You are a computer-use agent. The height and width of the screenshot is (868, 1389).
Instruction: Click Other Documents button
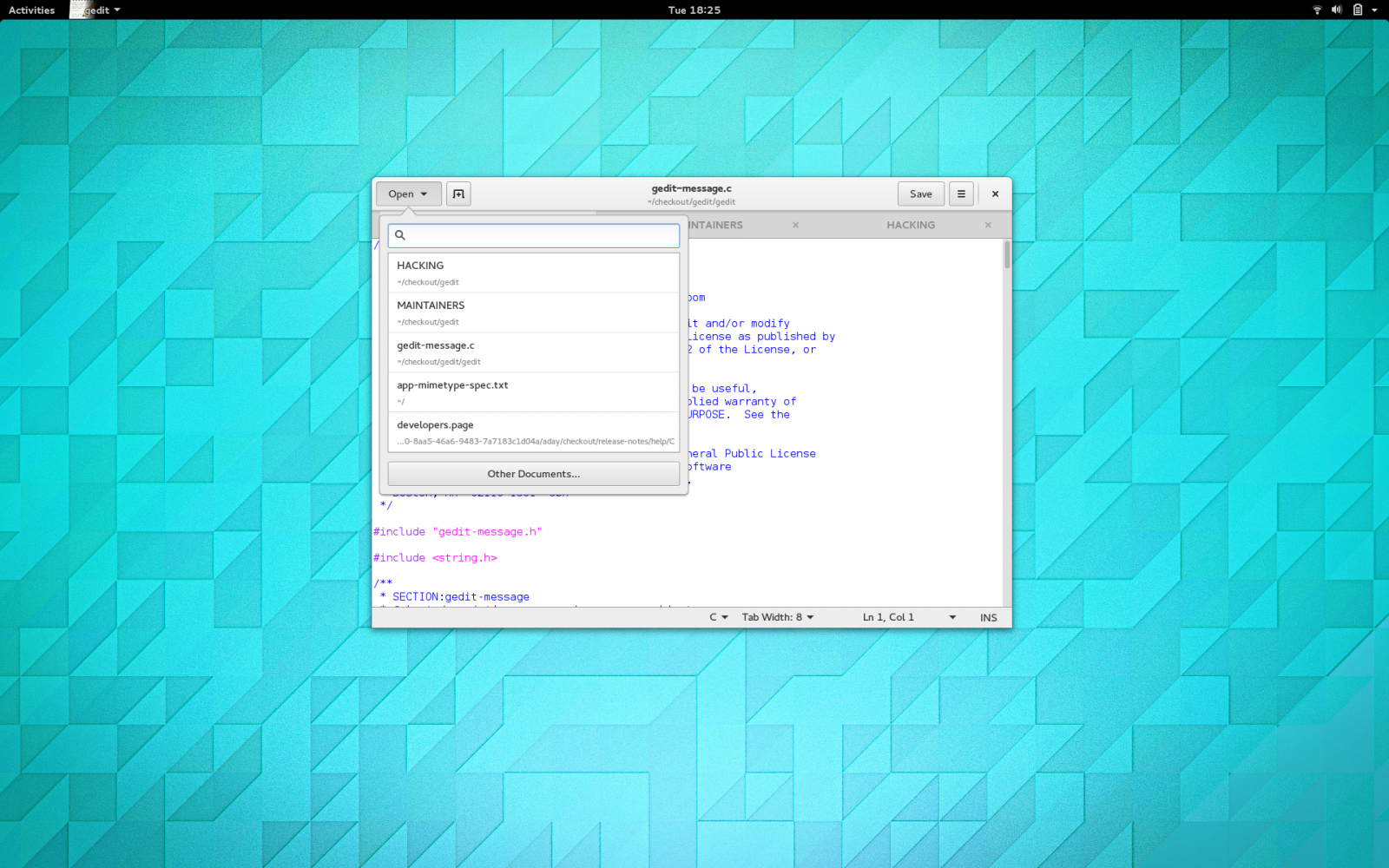click(x=533, y=474)
